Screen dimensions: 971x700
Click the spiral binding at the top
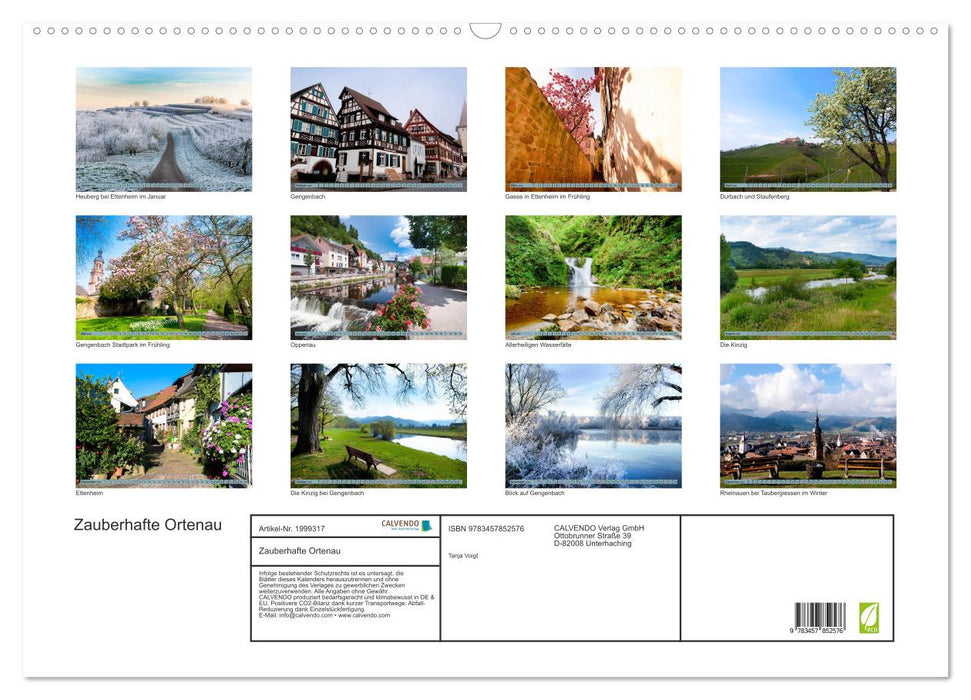coord(485,30)
